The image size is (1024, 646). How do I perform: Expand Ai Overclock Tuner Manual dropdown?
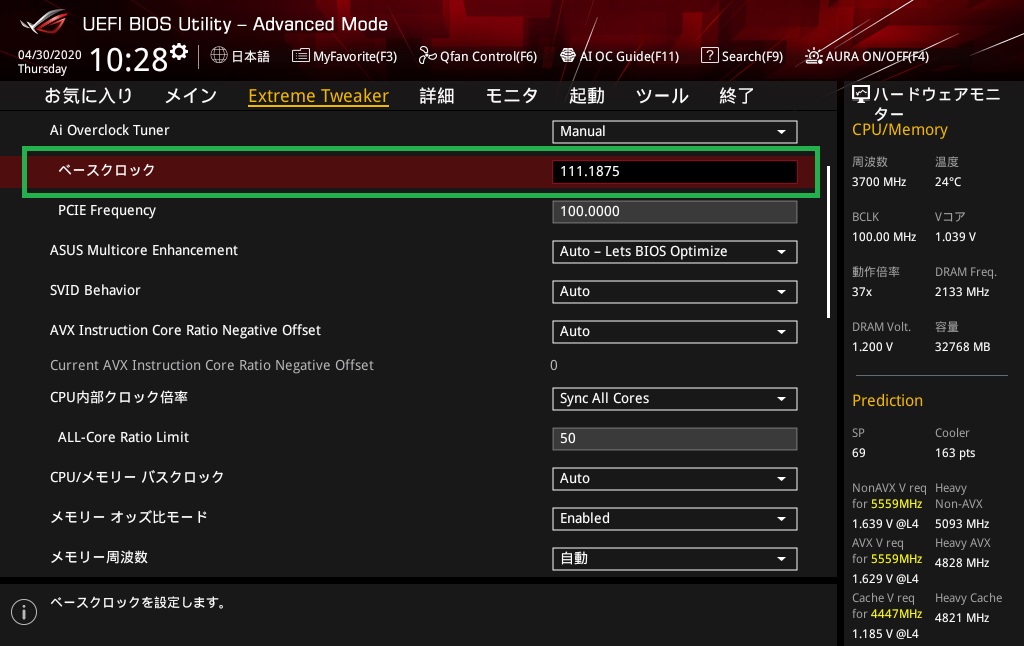pos(675,131)
